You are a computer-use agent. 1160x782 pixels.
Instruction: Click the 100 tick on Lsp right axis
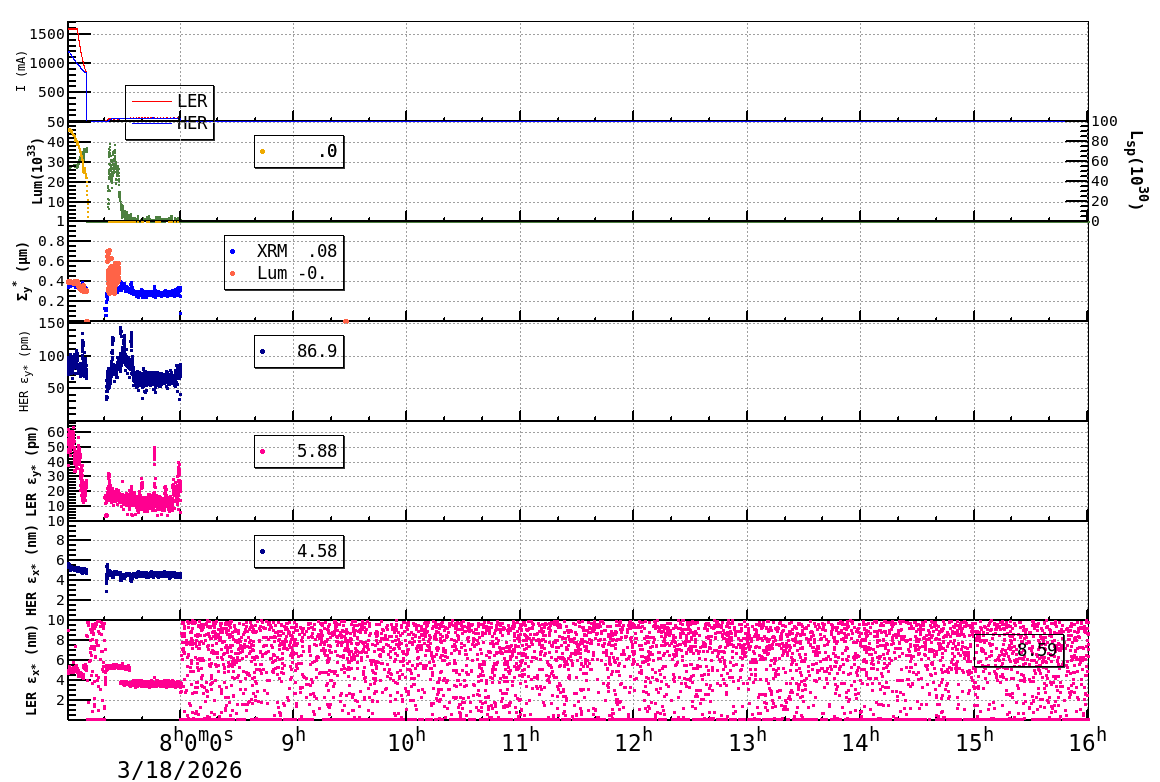(1105, 121)
